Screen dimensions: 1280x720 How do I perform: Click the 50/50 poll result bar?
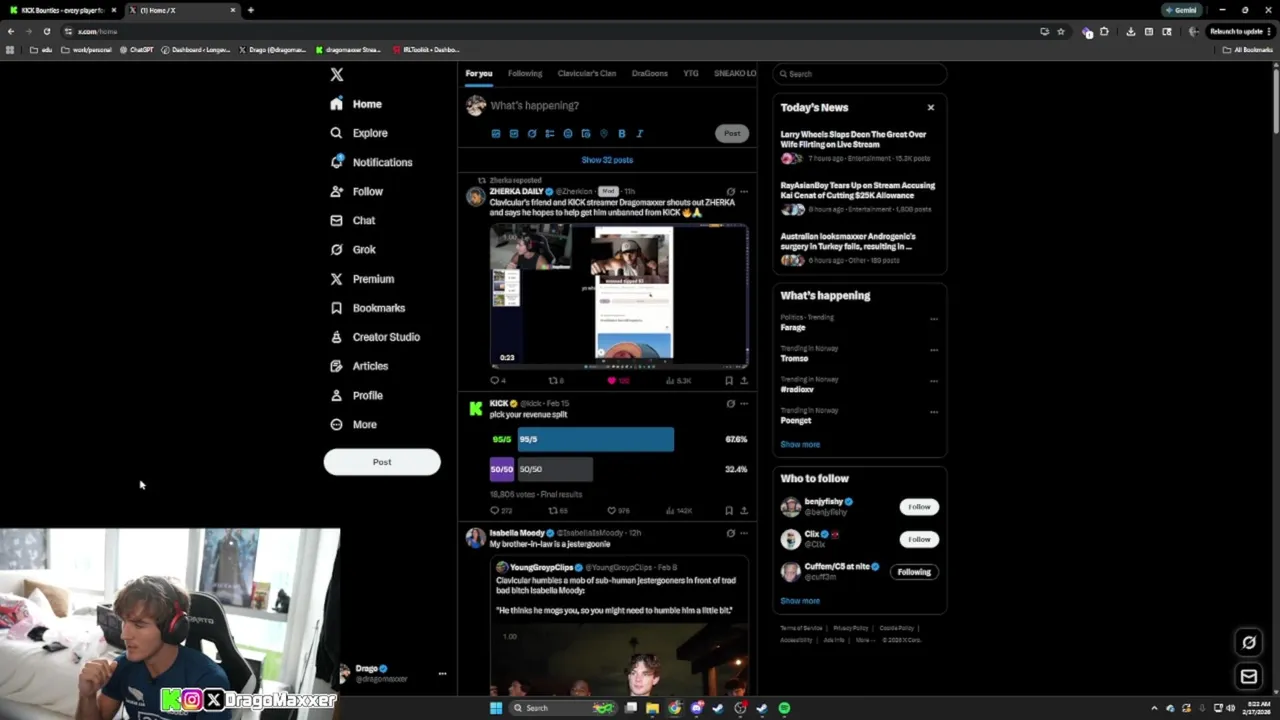click(555, 469)
